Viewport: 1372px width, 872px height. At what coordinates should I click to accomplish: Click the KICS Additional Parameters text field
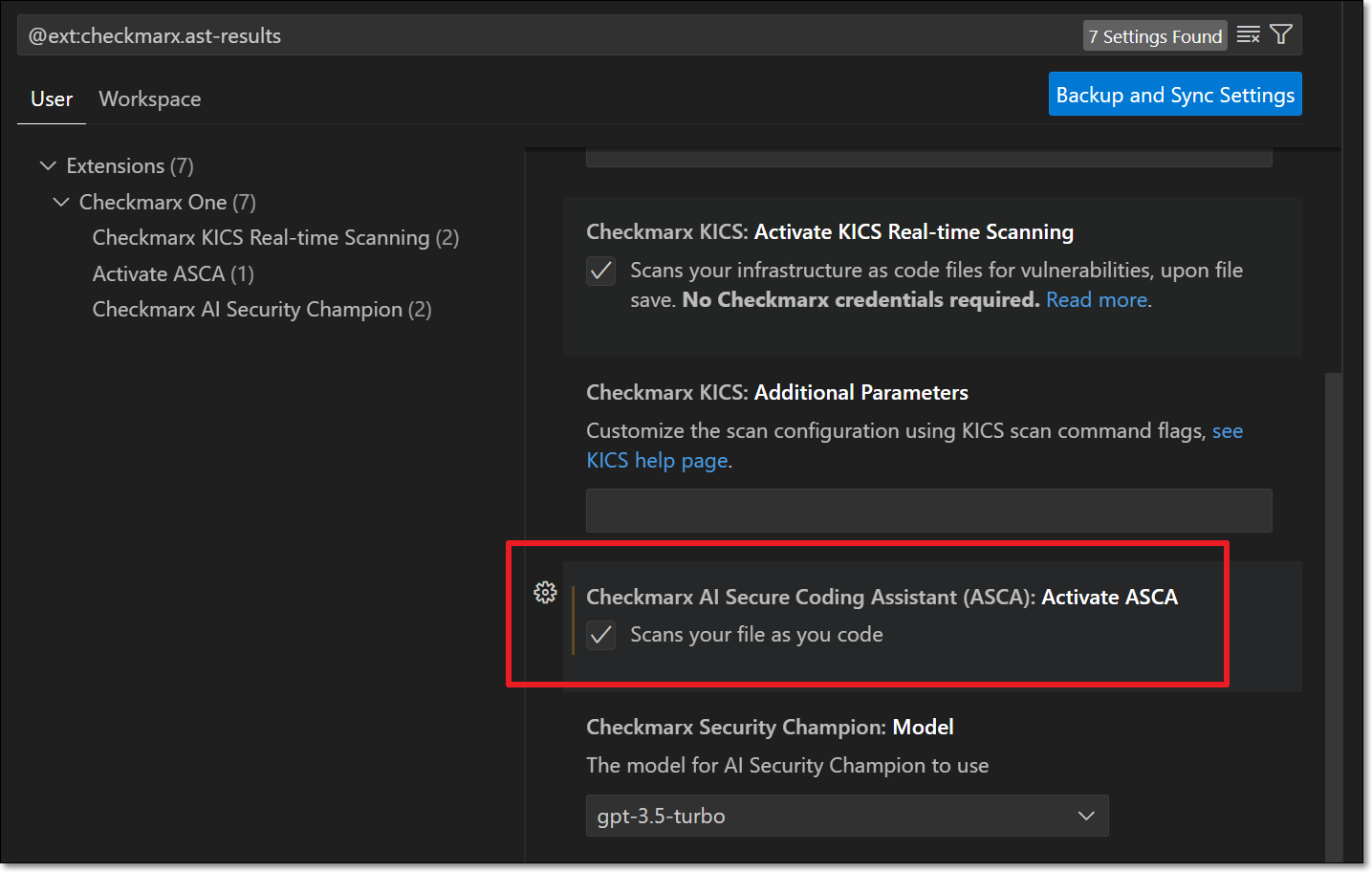coord(929,511)
